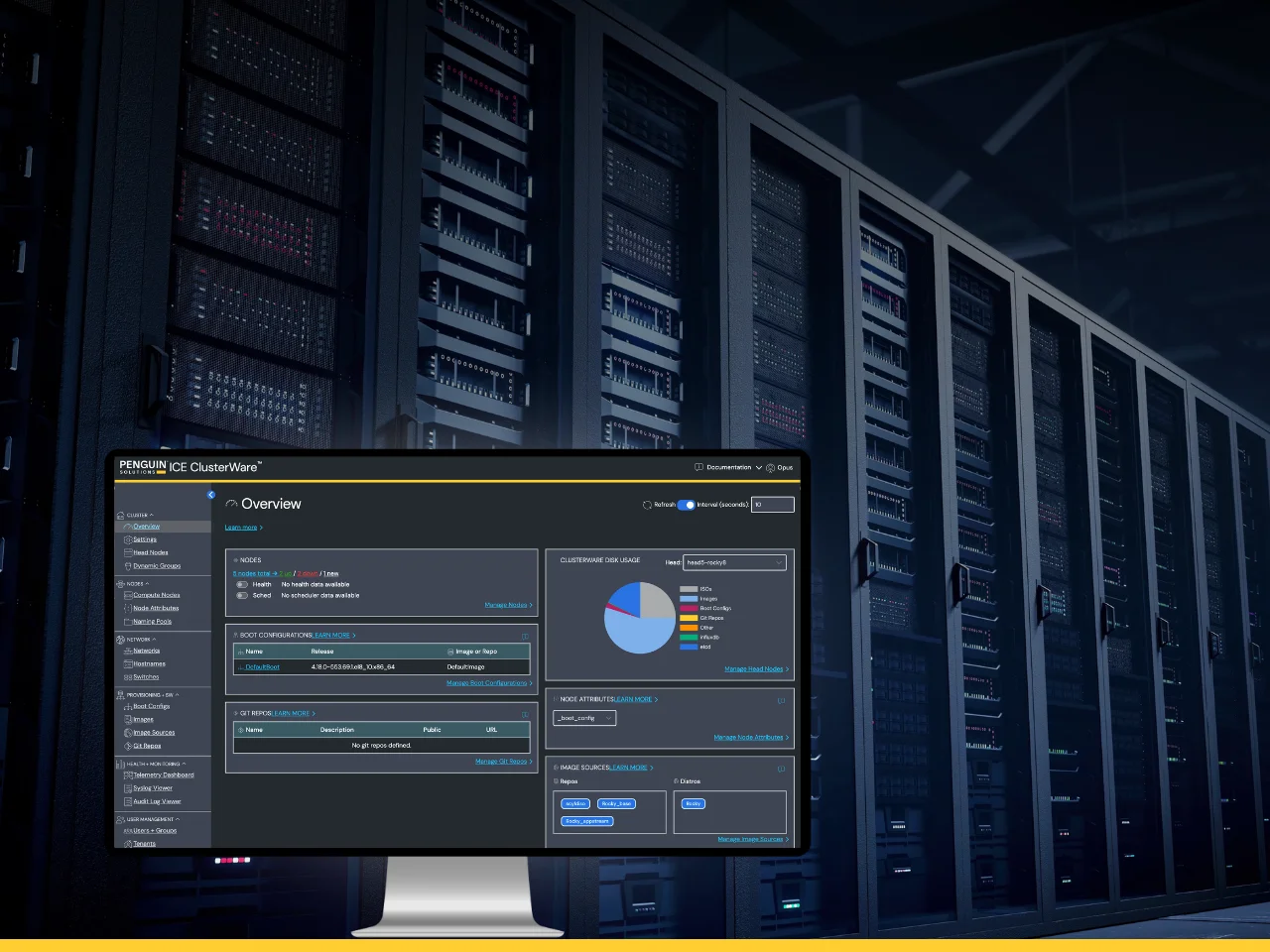Click the Manage Head Nodes link
This screenshot has width=1270, height=952.
pos(754,668)
